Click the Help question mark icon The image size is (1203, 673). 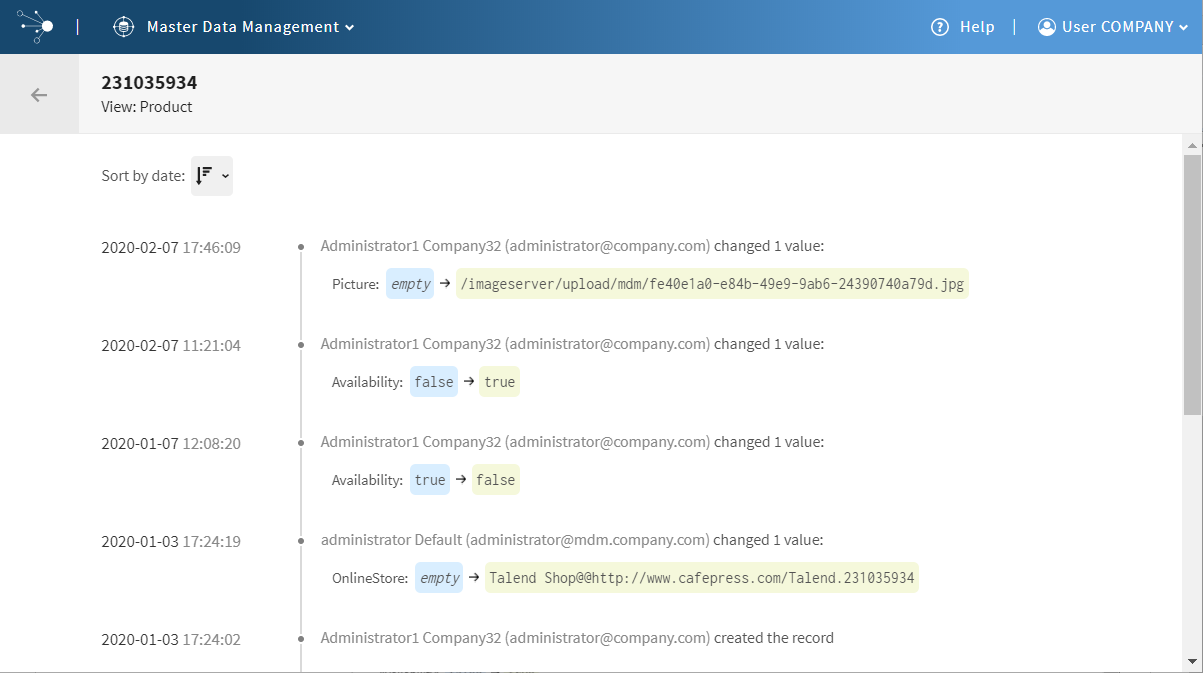(x=940, y=27)
